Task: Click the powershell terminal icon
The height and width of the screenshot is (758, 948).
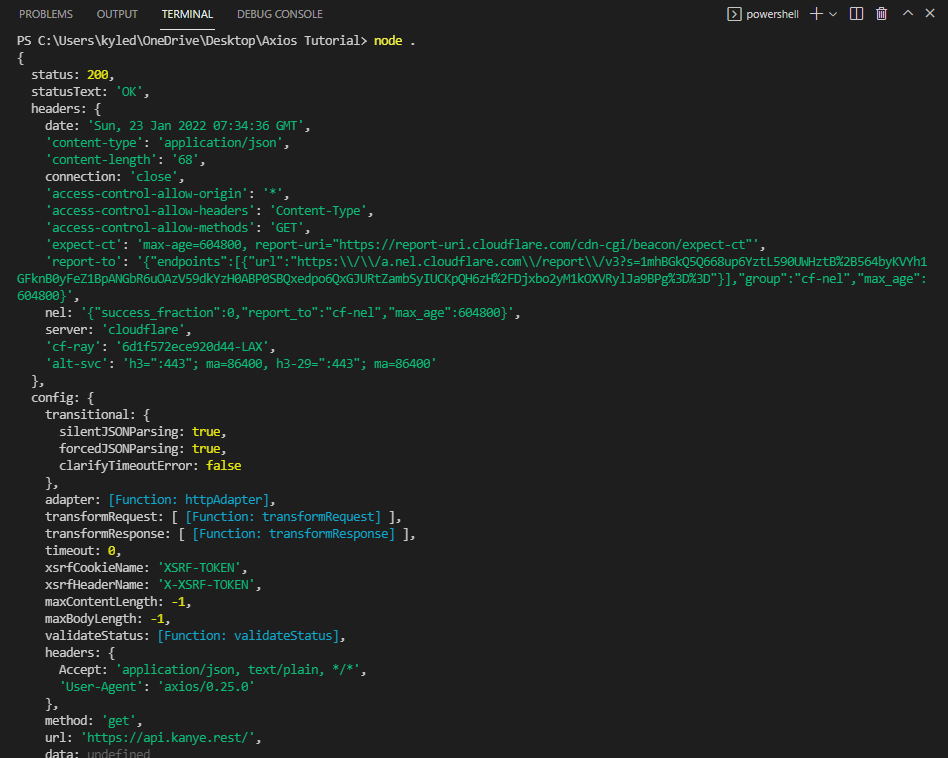Action: click(x=734, y=14)
